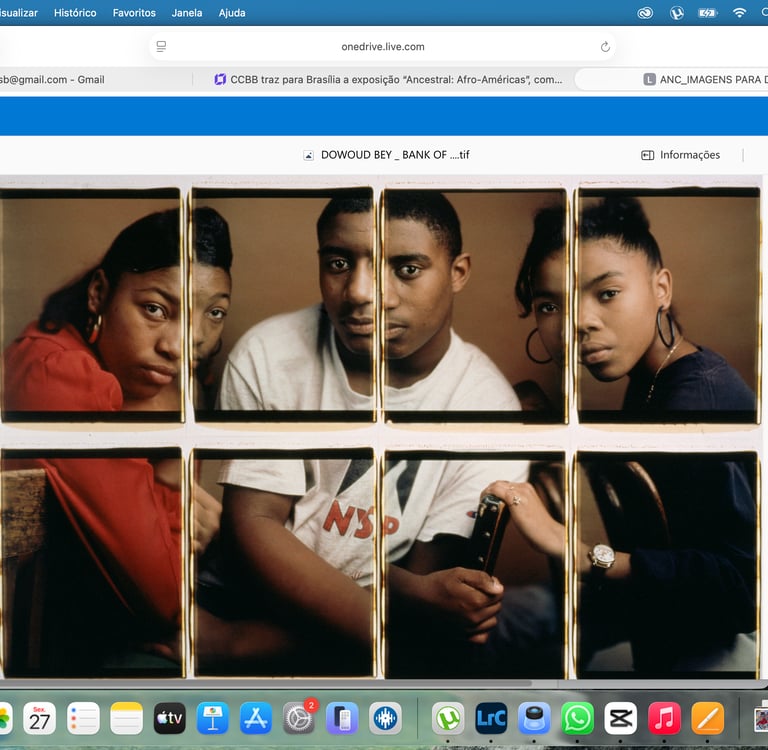This screenshot has width=768, height=750.
Task: Open iPhone Mirroring from the Dock
Action: point(342,718)
